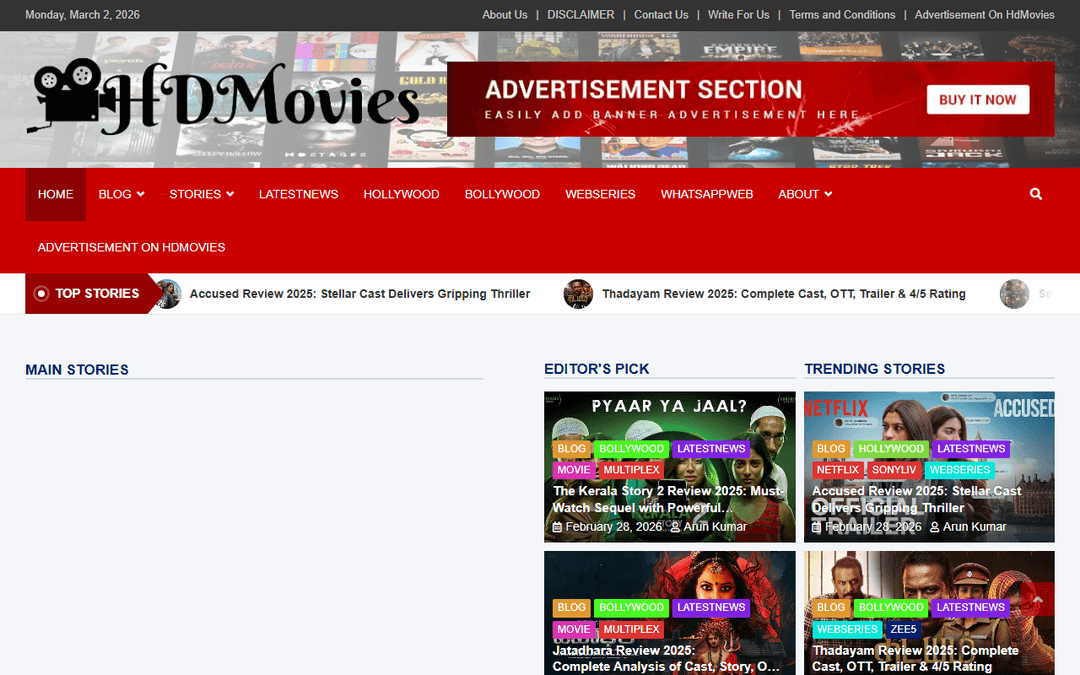Screen dimensions: 1080x675
Task: Open About Us link in top bar
Action: click(505, 14)
